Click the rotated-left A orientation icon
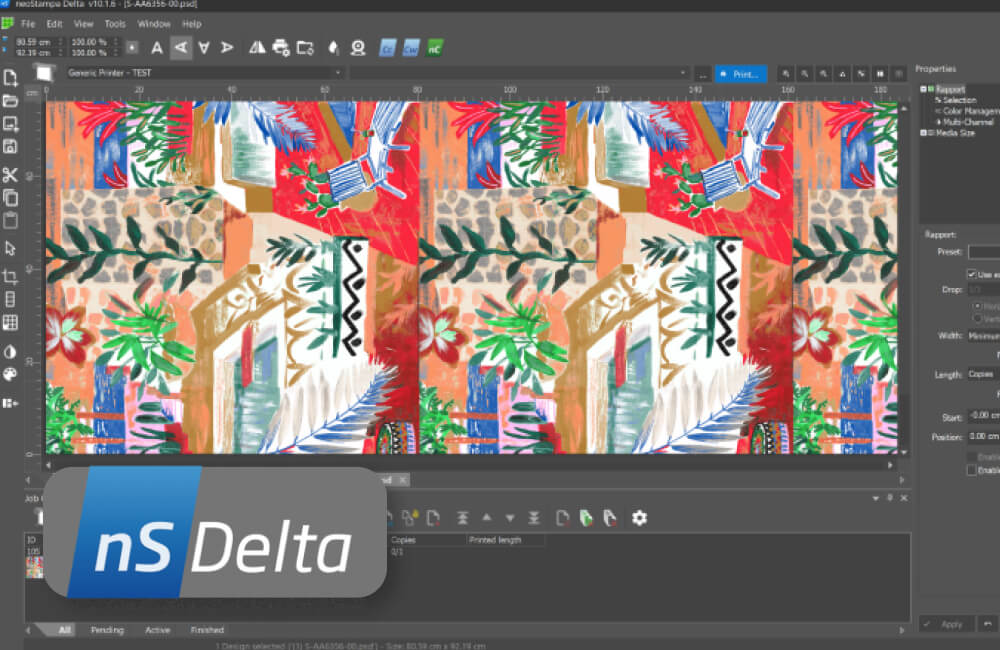This screenshot has height=650, width=1000. pyautogui.click(x=181, y=48)
